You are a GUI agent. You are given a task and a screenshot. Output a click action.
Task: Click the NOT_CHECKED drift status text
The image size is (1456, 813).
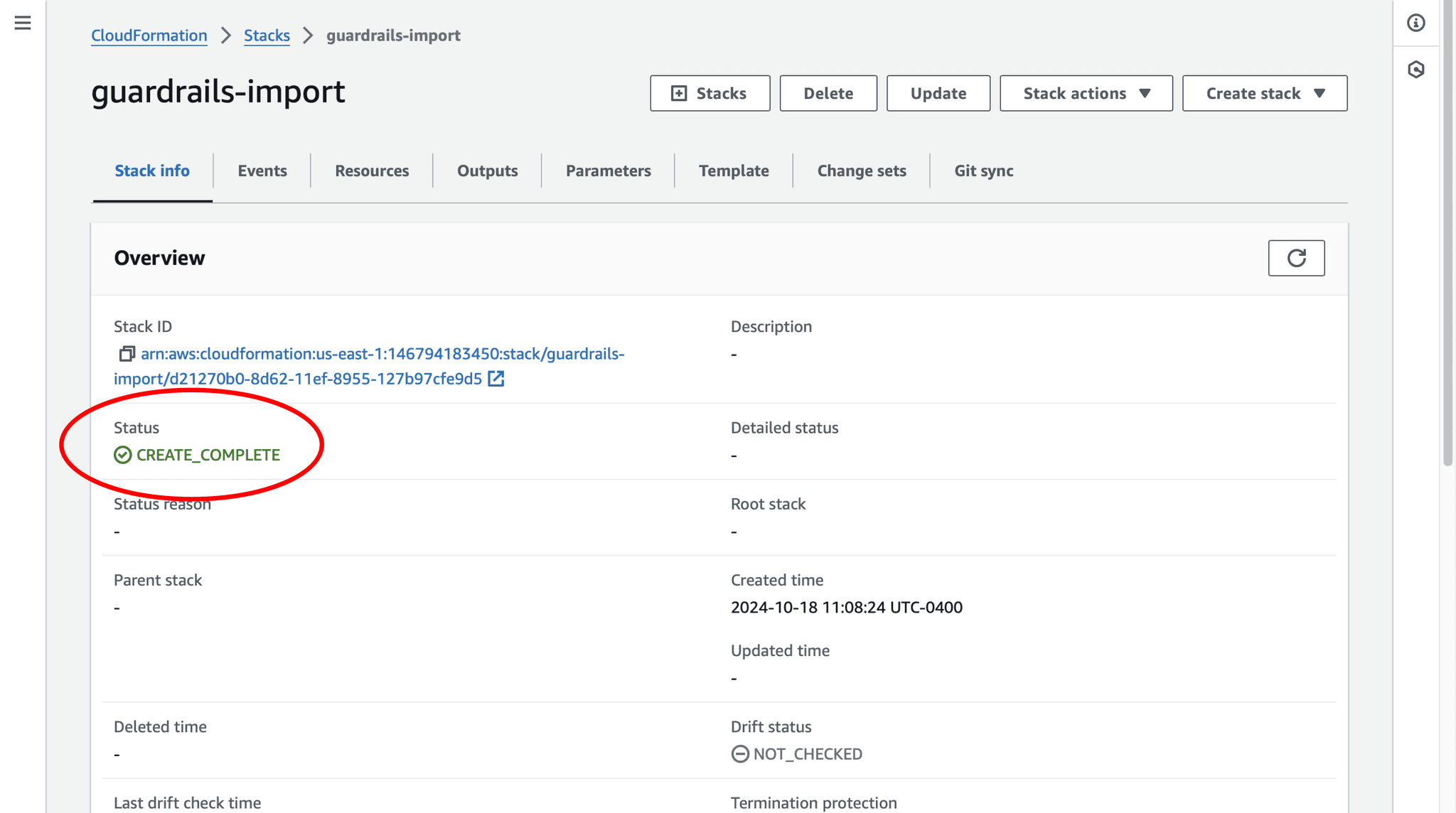point(808,754)
